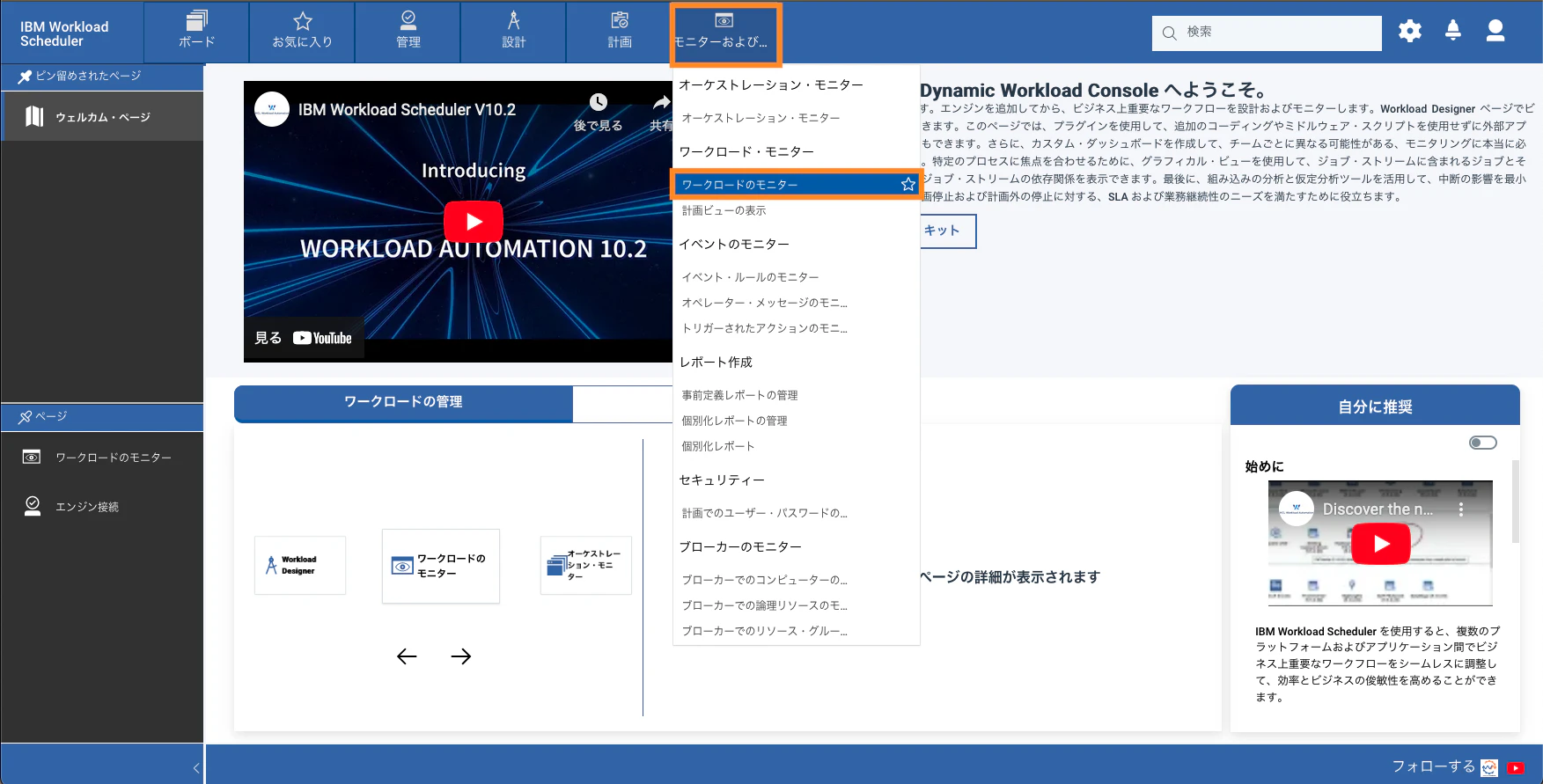Open the Workload Designer card
Image resolution: width=1543 pixels, height=784 pixels.
300,565
